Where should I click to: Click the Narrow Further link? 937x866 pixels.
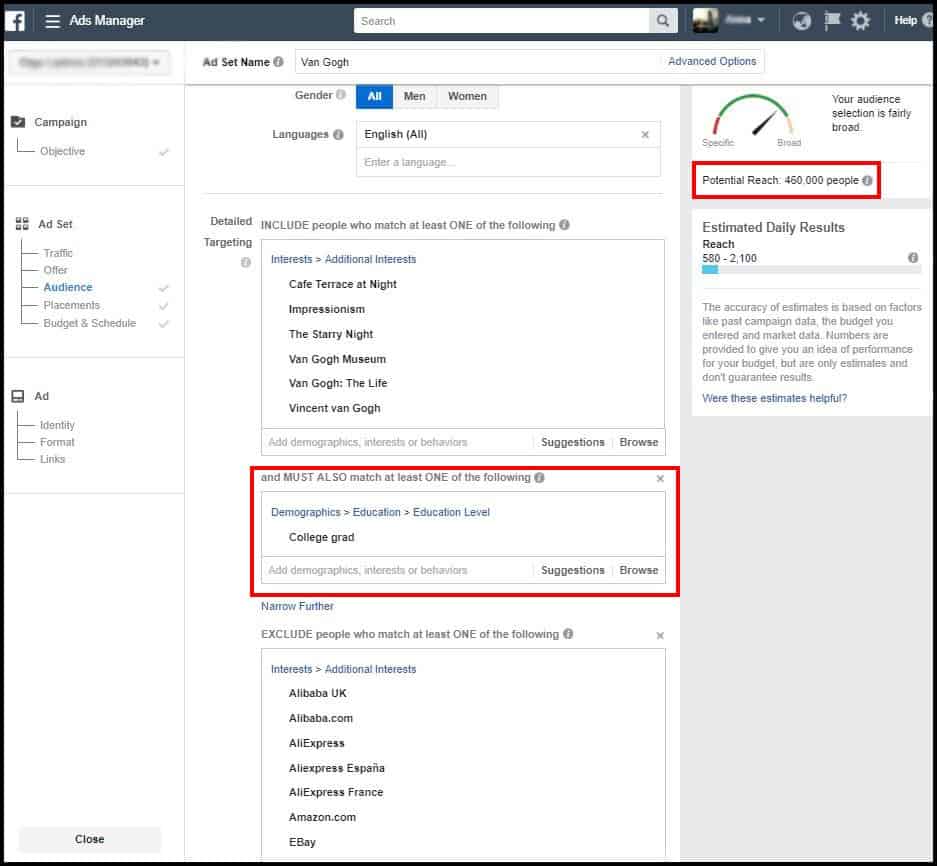(297, 606)
